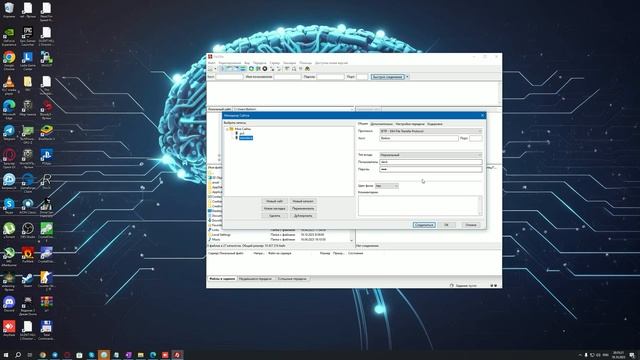Image resolution: width=640 pixels, height=360 pixels.
Task: Open the Редактирование menu
Action: coord(229,63)
